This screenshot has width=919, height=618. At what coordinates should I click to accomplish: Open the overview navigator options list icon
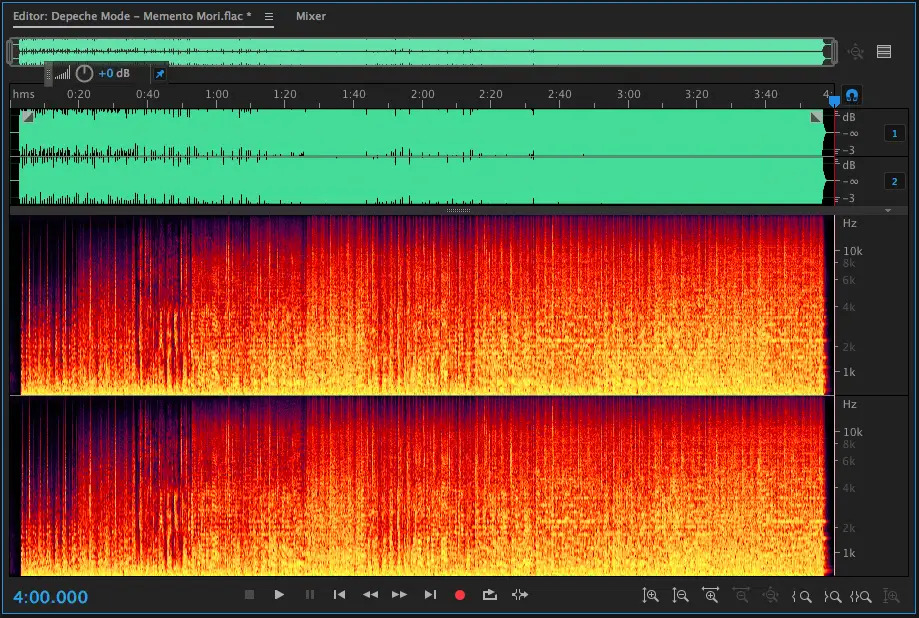tap(884, 52)
